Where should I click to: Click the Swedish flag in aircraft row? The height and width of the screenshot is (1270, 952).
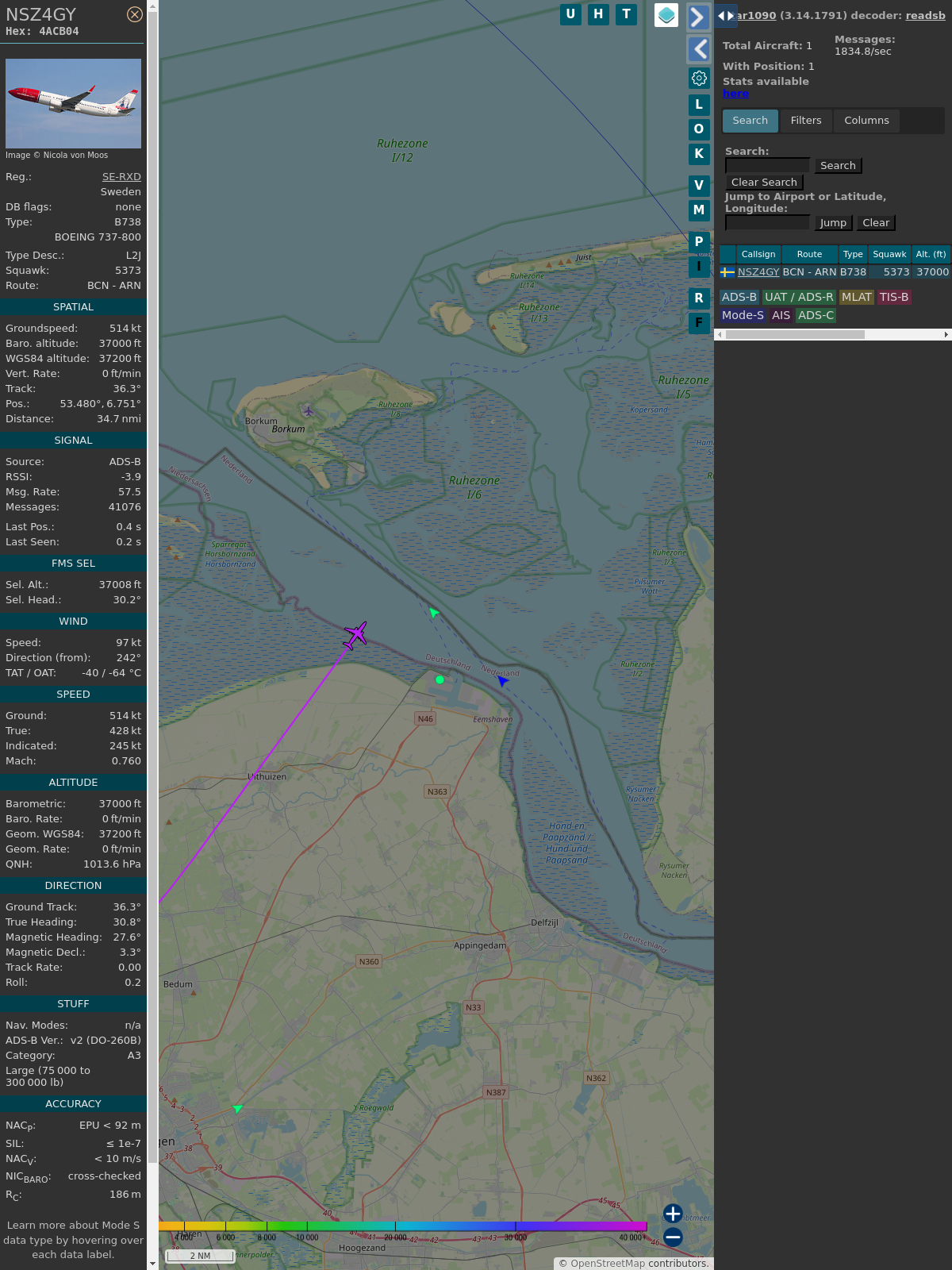pyautogui.click(x=727, y=272)
